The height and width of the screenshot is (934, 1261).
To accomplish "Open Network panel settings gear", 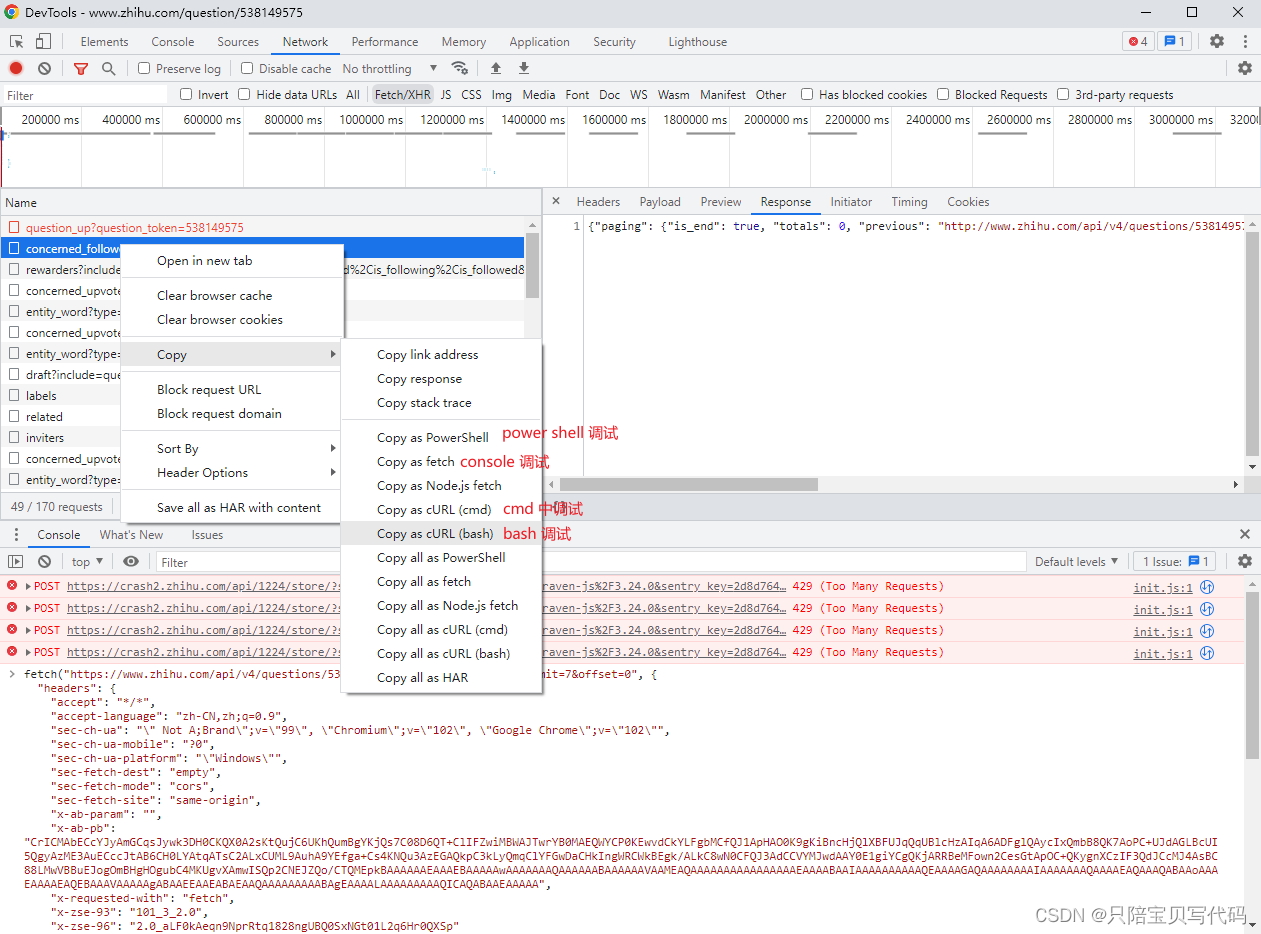I will click(x=1245, y=68).
